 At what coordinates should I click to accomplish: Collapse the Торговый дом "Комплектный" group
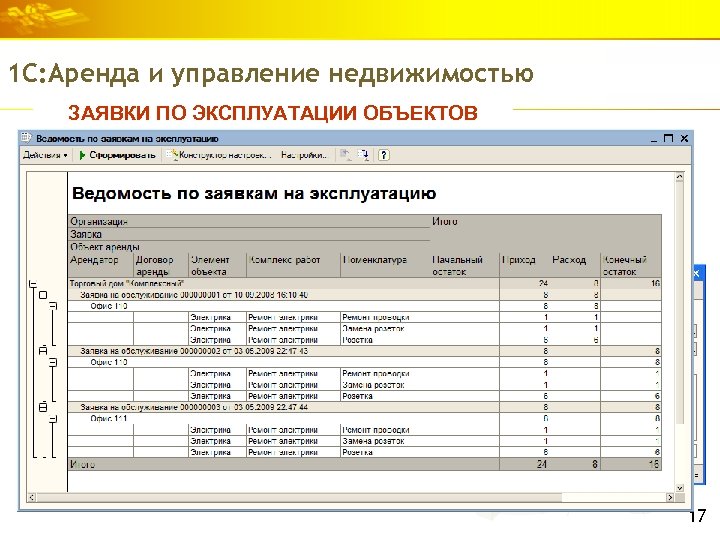pyautogui.click(x=32, y=284)
